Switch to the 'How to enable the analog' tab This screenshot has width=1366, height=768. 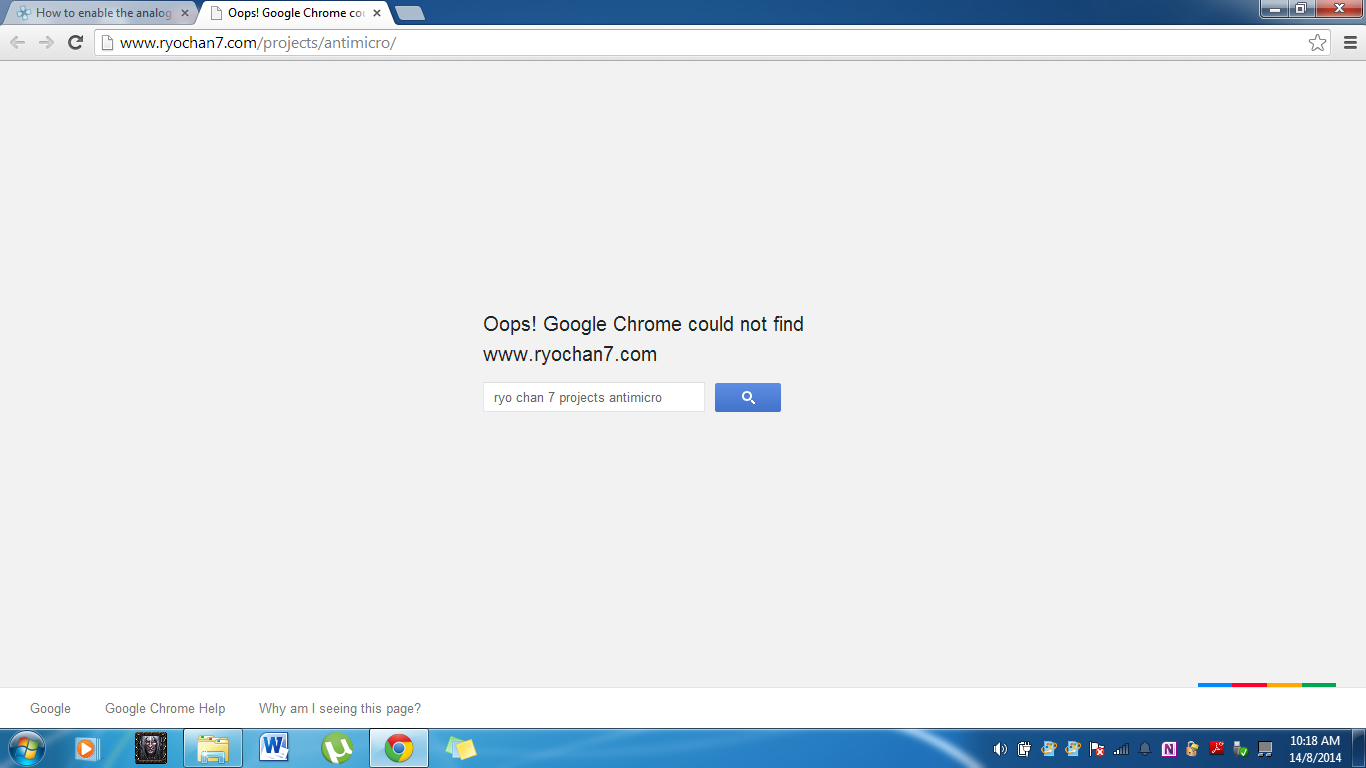[x=100, y=13]
